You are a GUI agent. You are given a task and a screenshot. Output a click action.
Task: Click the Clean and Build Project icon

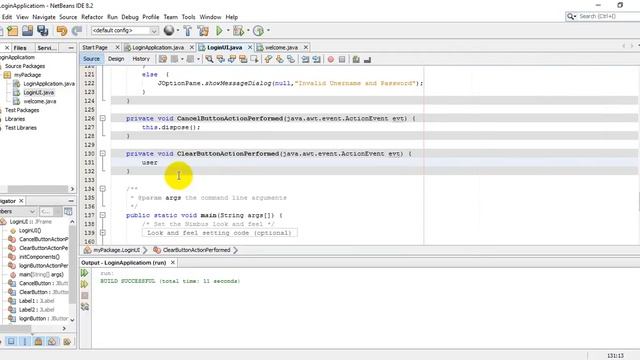(203, 31)
